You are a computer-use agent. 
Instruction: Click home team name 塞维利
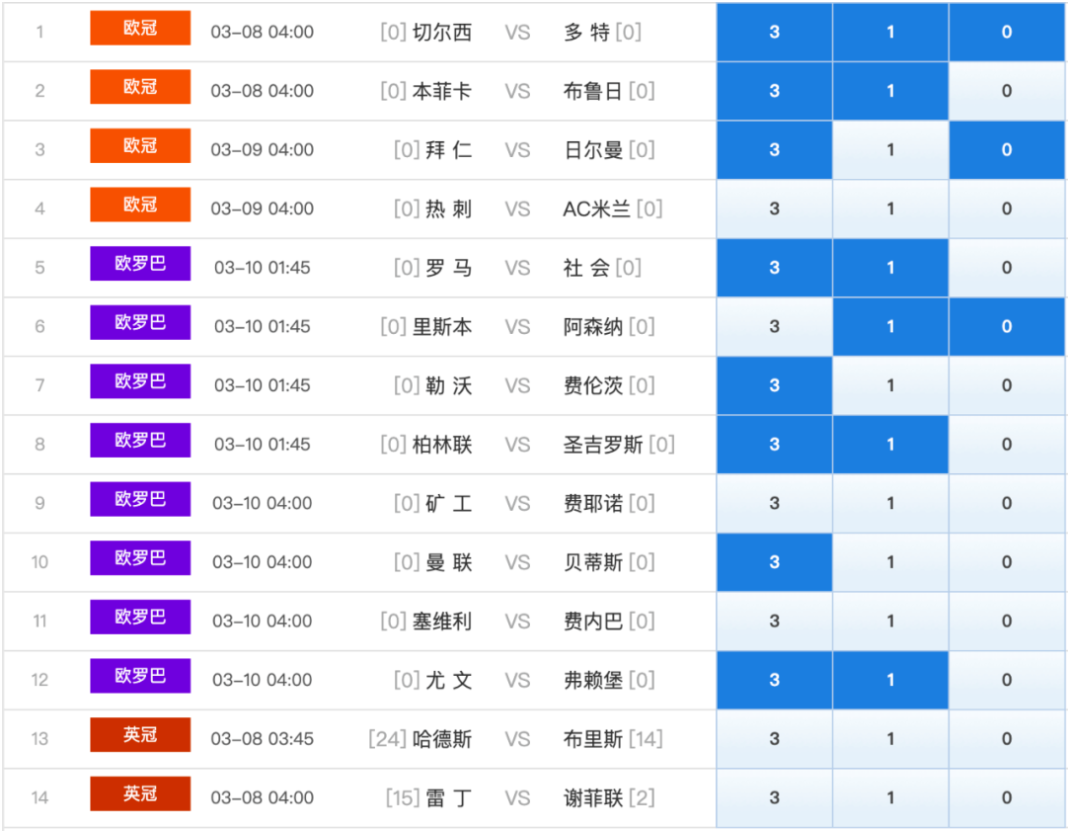pyautogui.click(x=442, y=621)
